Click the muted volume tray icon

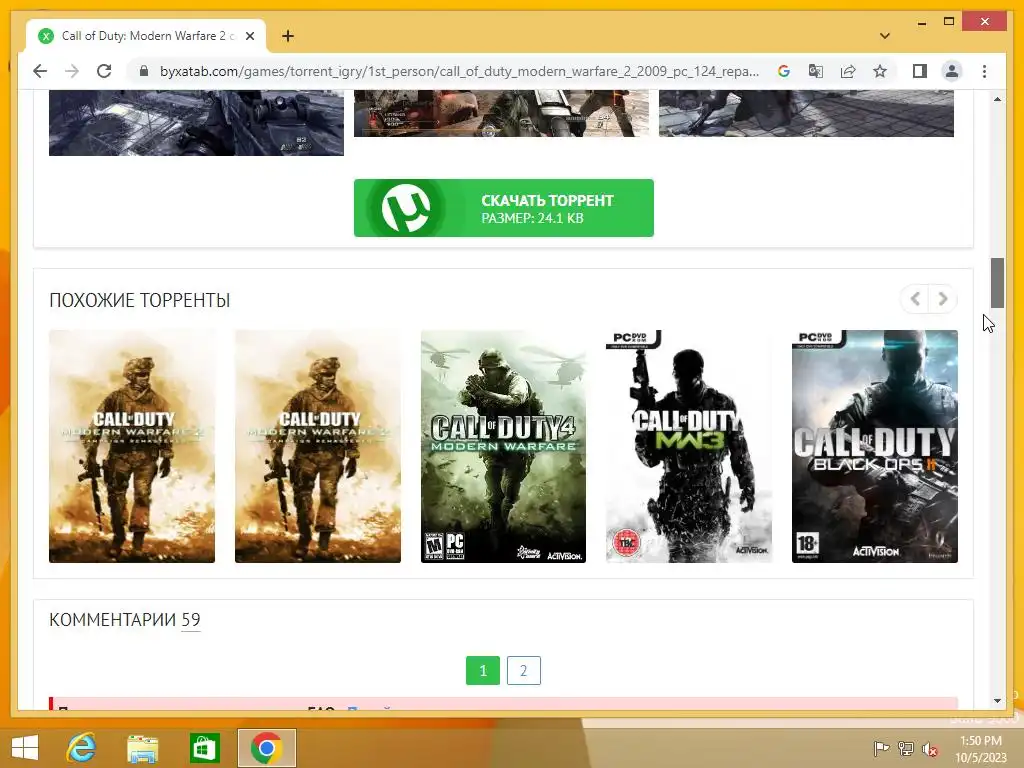pyautogui.click(x=930, y=748)
